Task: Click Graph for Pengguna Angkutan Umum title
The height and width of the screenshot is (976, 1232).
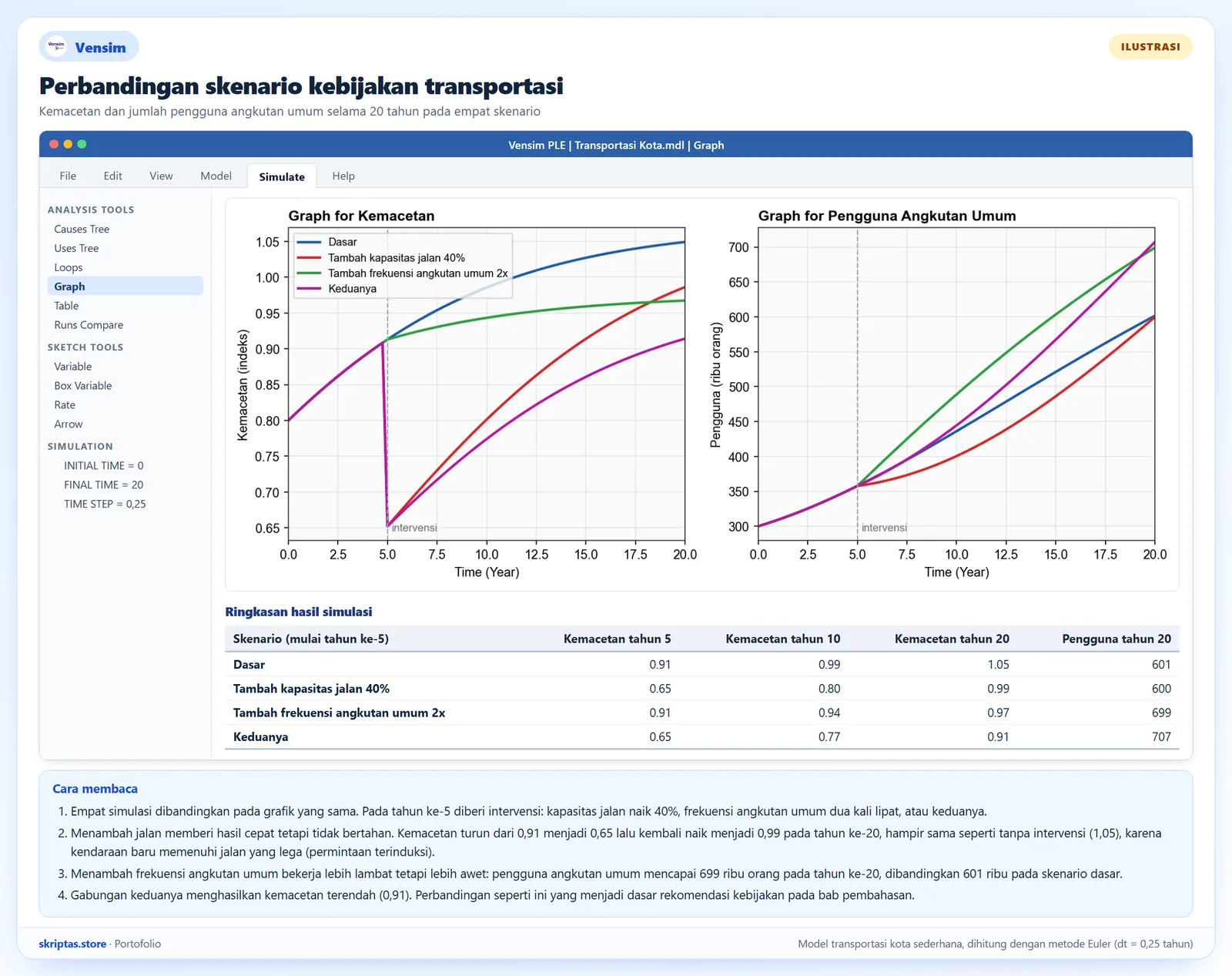Action: tap(887, 216)
